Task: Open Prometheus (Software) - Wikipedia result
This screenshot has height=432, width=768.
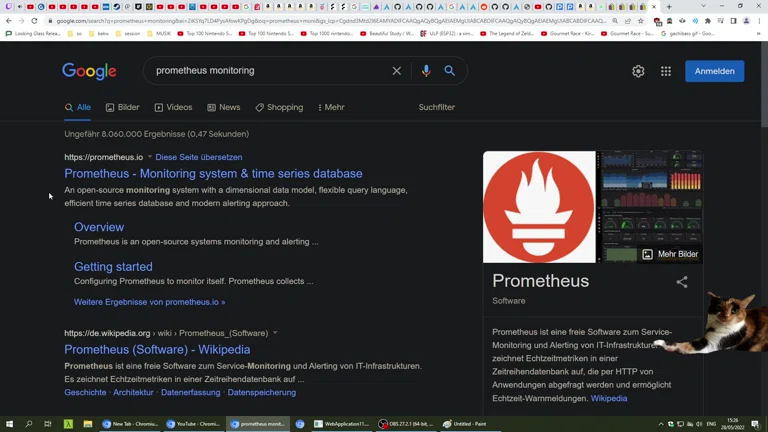Action: pos(157,349)
